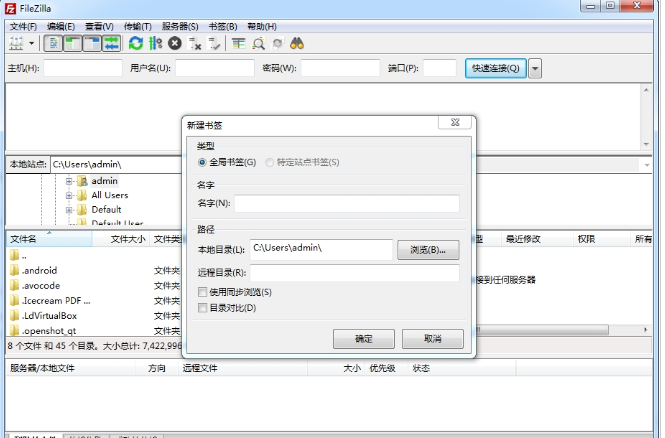Refresh file lists with green arrows icon
665x438 pixels.
tap(136, 43)
